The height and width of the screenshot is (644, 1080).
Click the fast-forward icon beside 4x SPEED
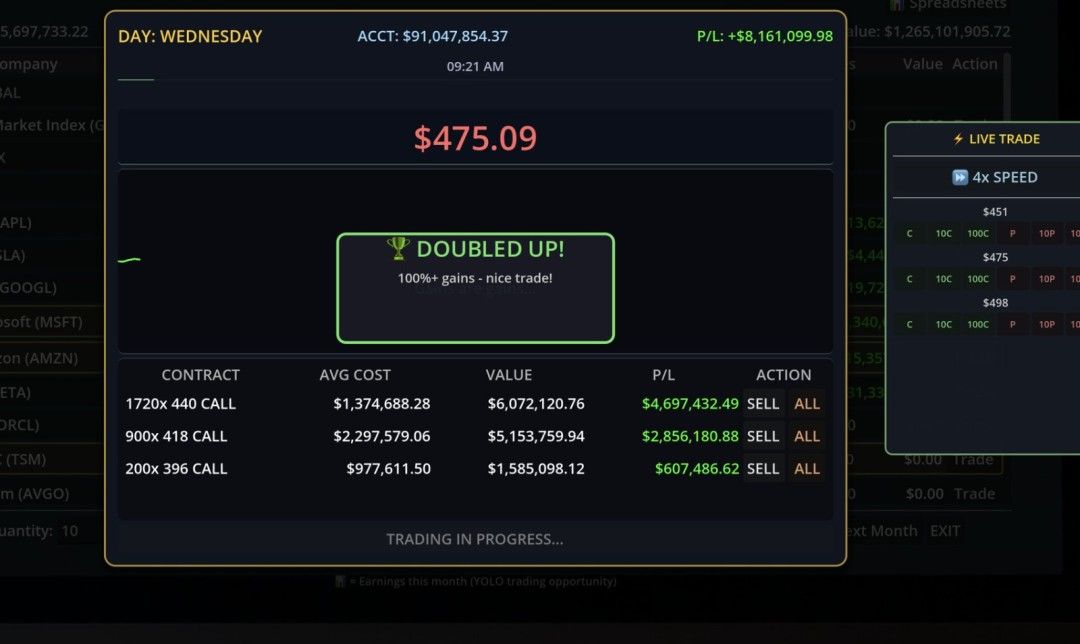point(960,177)
